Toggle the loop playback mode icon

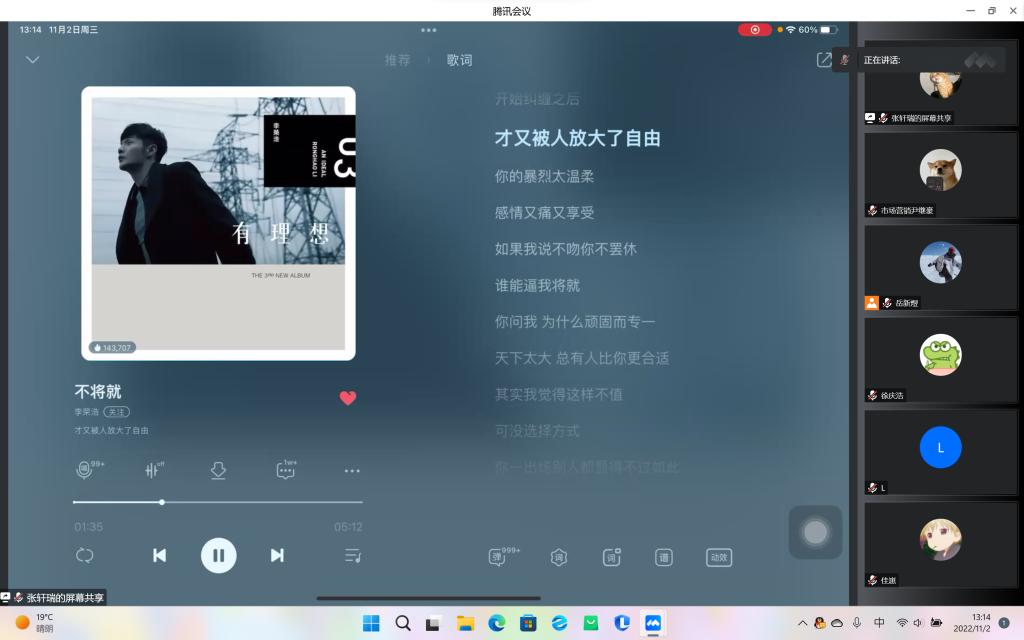[x=85, y=555]
